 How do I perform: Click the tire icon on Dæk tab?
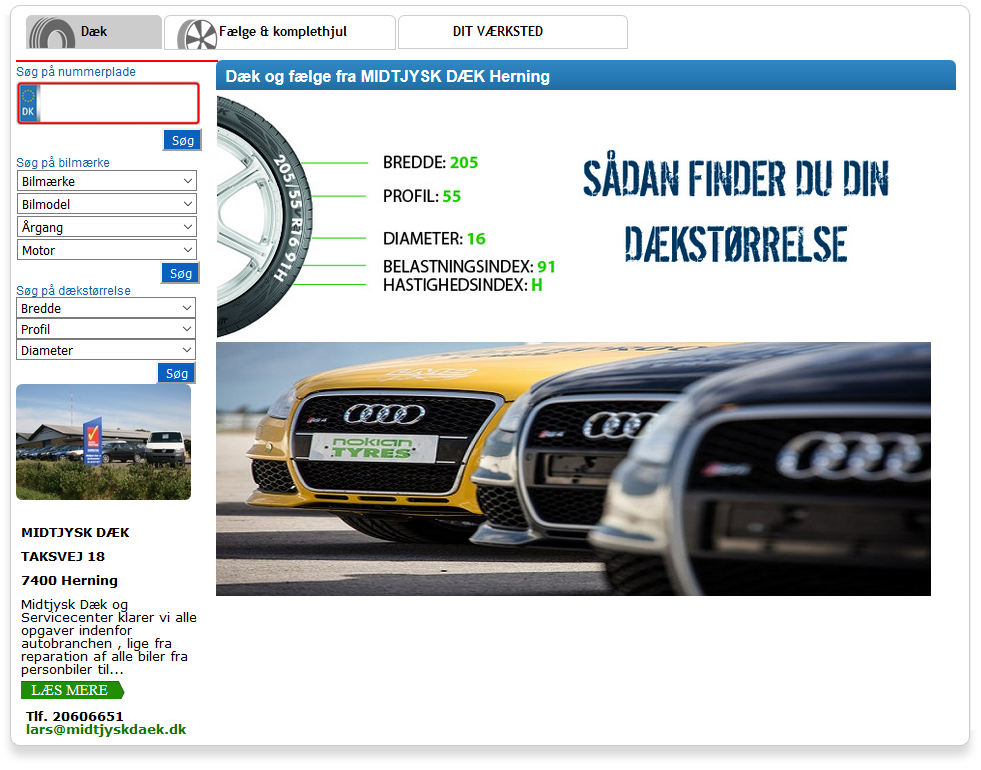(x=52, y=33)
